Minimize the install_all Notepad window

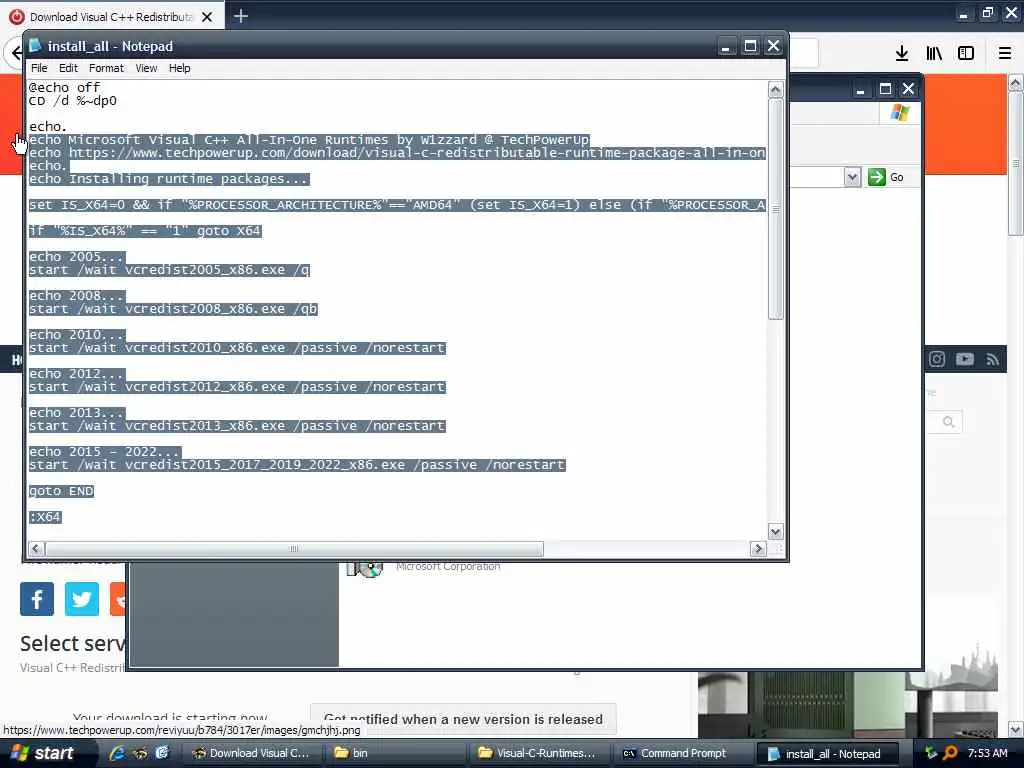coord(726,46)
